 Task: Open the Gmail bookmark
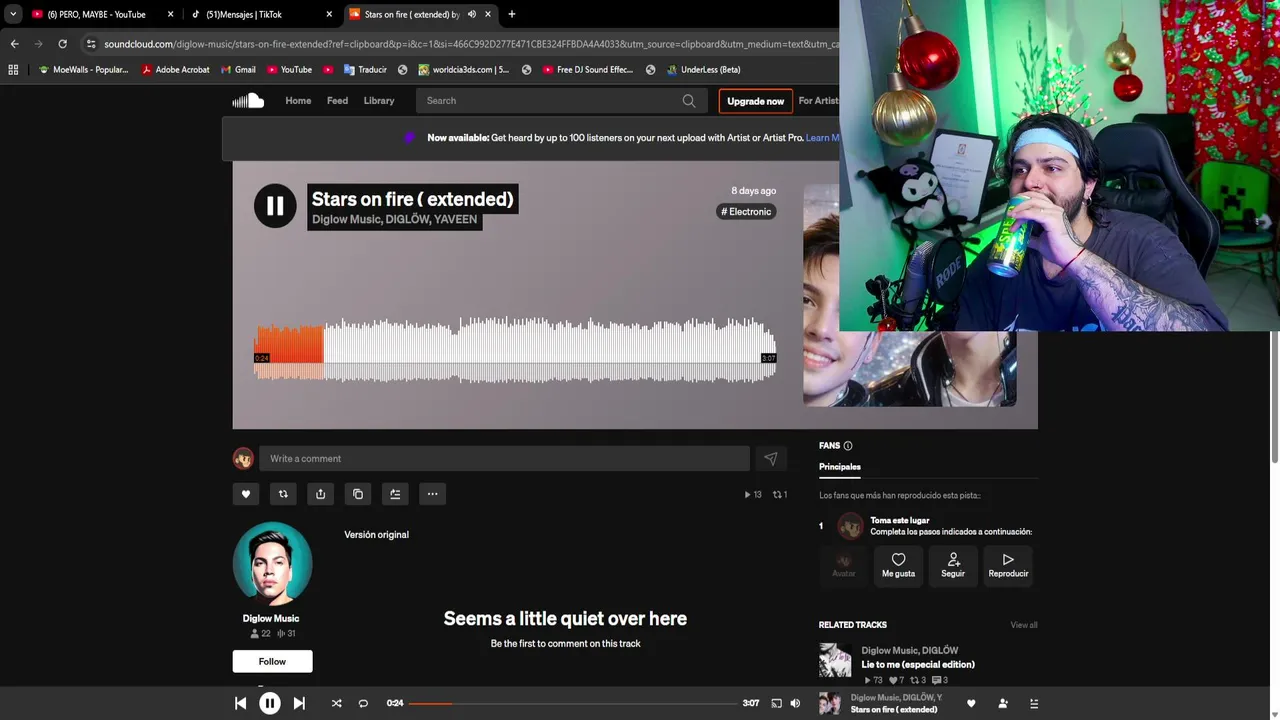(237, 70)
